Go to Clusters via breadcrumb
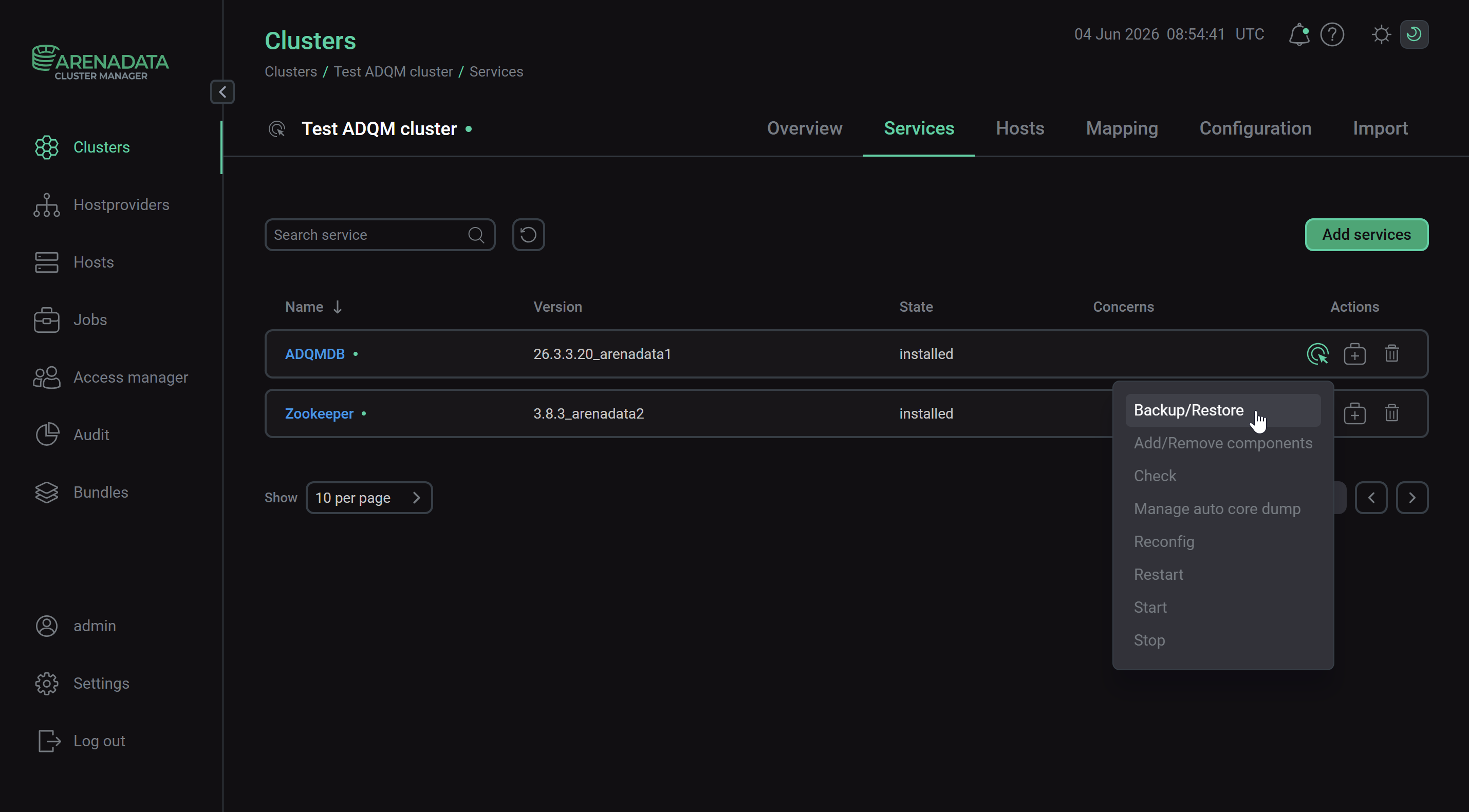The image size is (1469, 812). click(x=291, y=72)
